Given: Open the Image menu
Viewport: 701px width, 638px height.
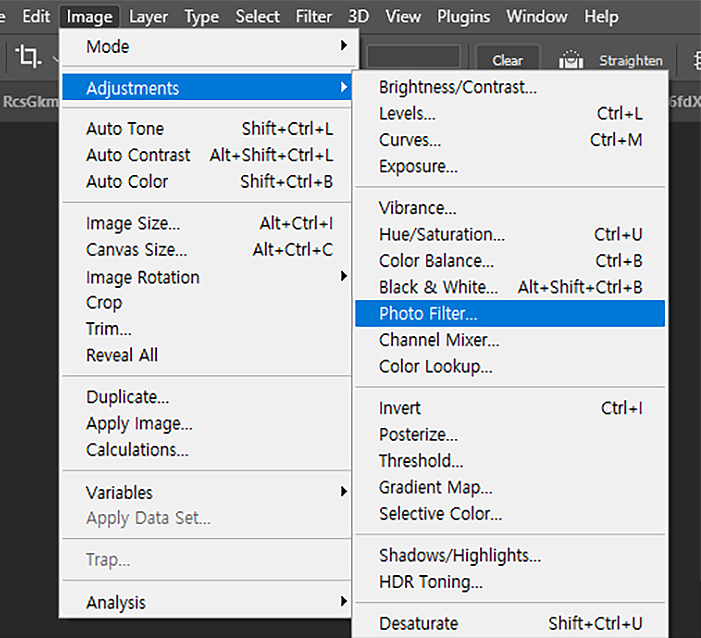Looking at the screenshot, I should pyautogui.click(x=89, y=17).
